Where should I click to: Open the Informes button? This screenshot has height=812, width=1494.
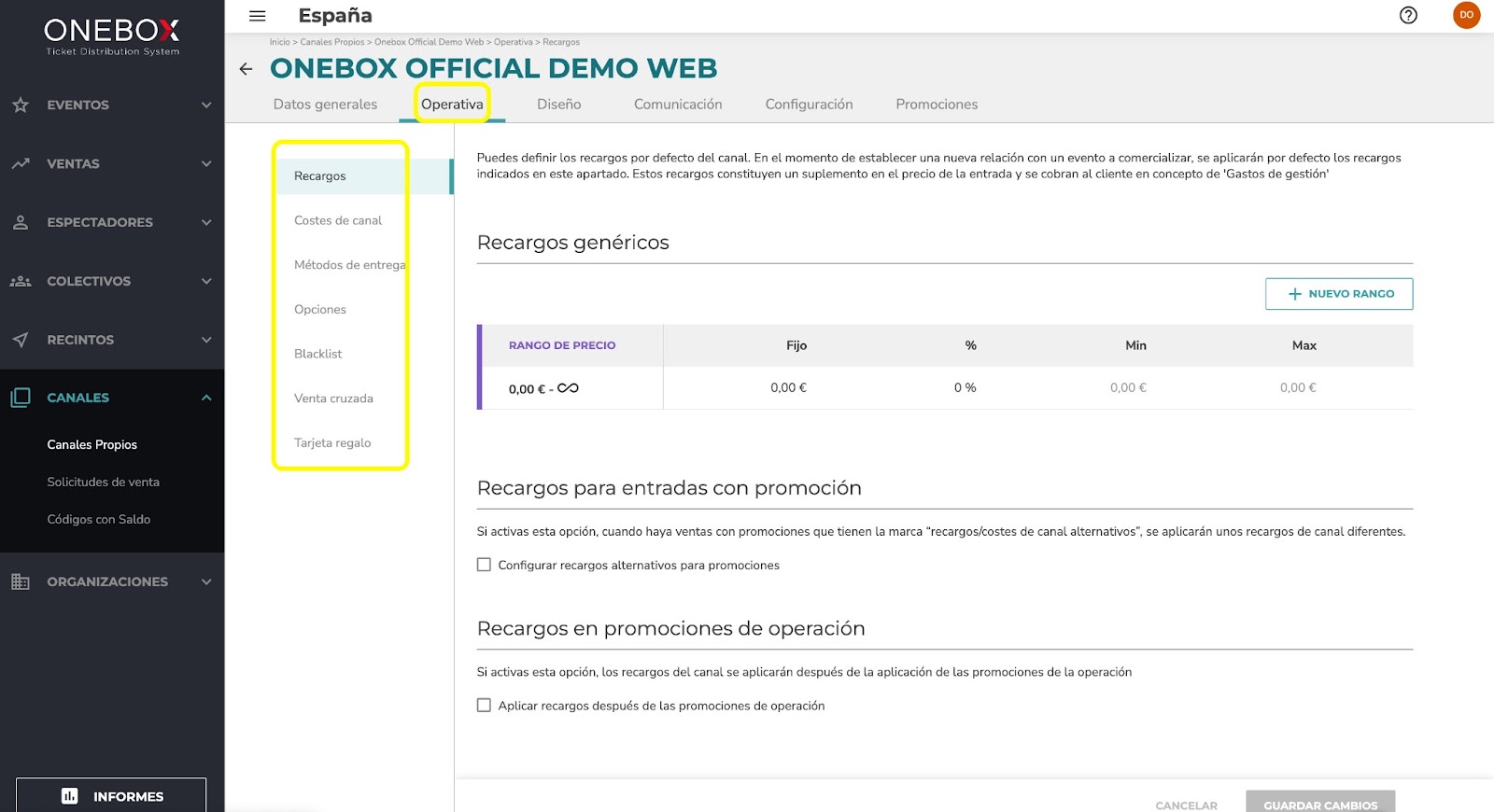111,795
